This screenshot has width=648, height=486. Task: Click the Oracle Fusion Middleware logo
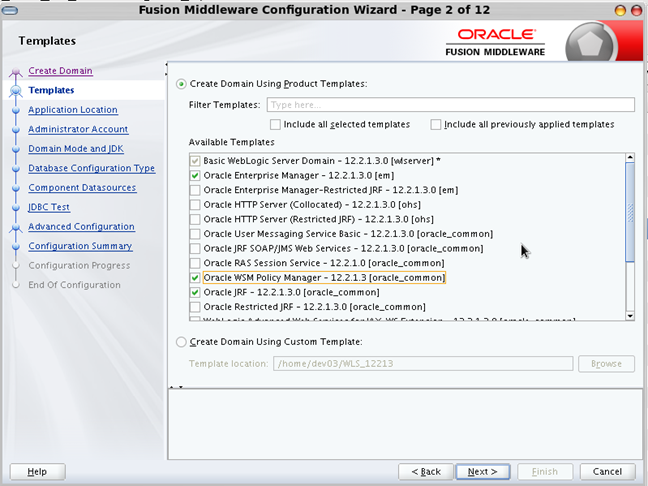[496, 42]
